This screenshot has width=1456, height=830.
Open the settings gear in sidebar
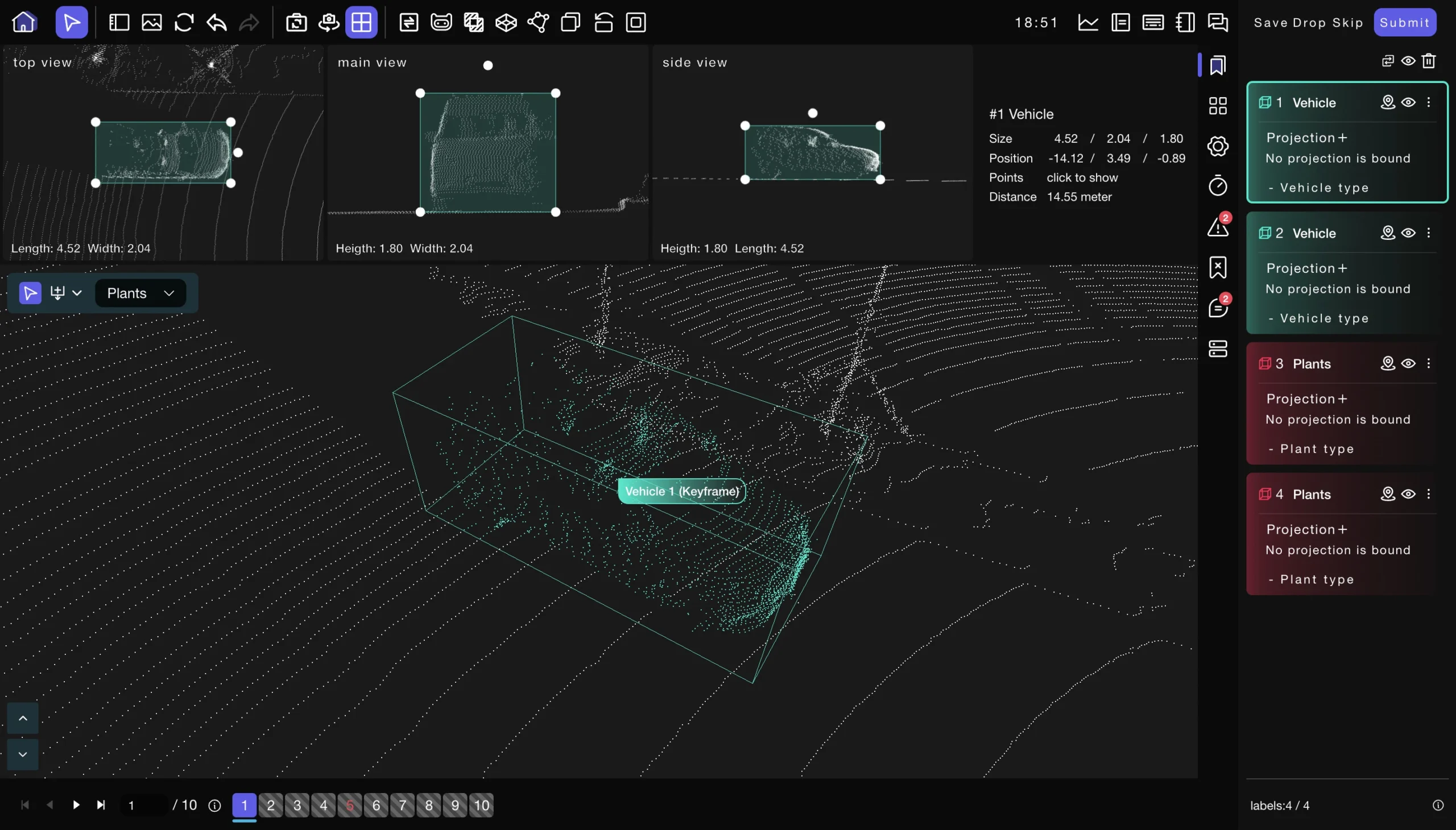point(1218,146)
